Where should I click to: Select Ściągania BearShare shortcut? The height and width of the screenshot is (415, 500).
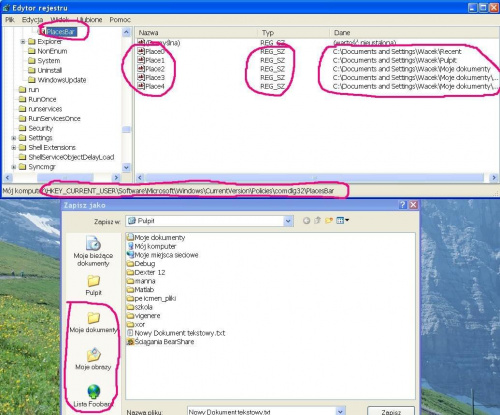point(161,342)
